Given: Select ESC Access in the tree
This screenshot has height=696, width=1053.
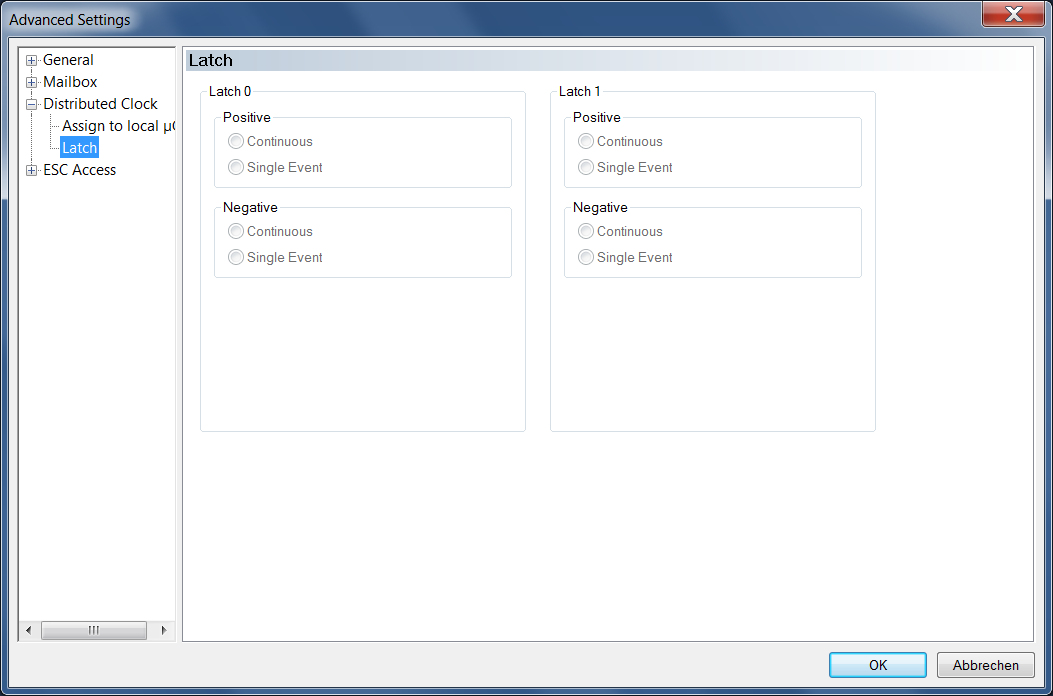Looking at the screenshot, I should pyautogui.click(x=80, y=170).
